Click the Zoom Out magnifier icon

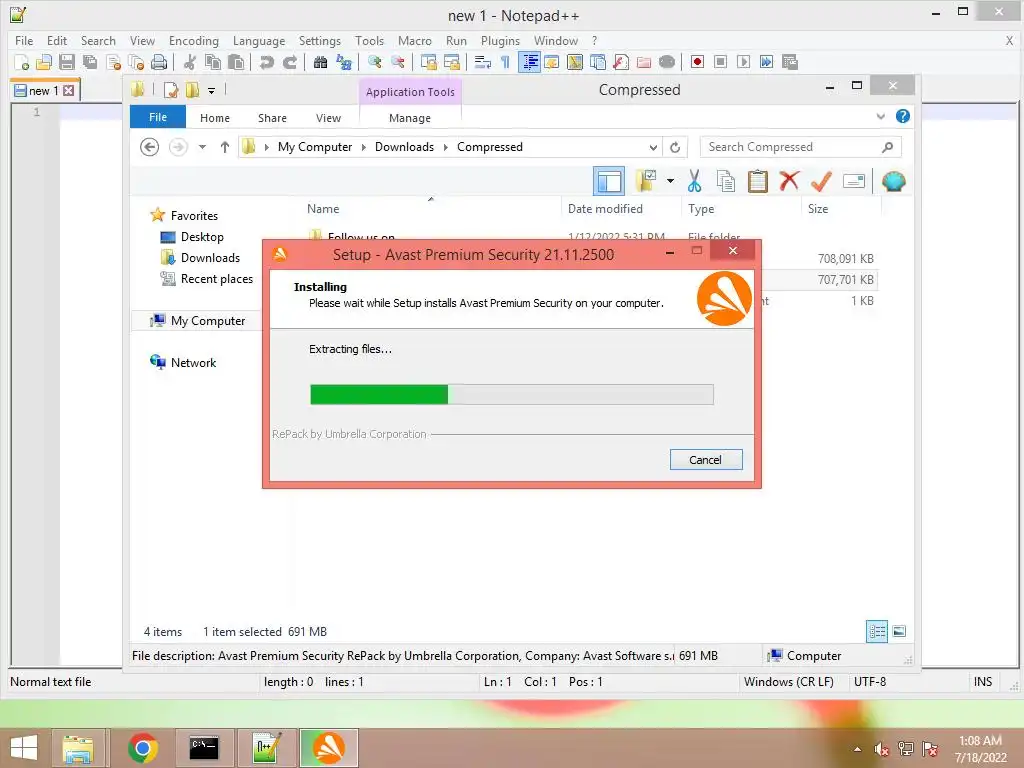point(397,62)
